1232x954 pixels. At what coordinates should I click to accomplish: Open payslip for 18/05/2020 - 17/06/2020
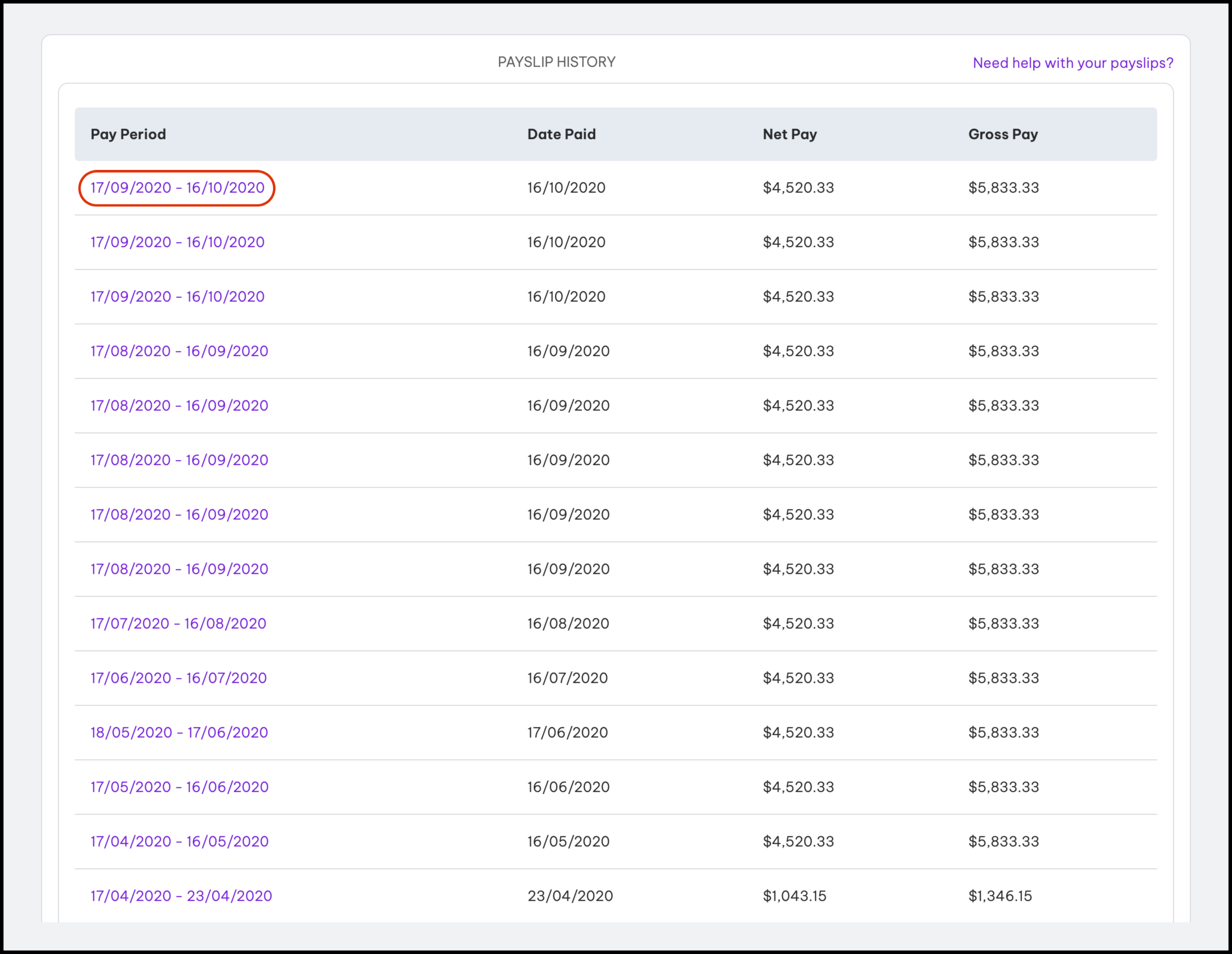179,733
